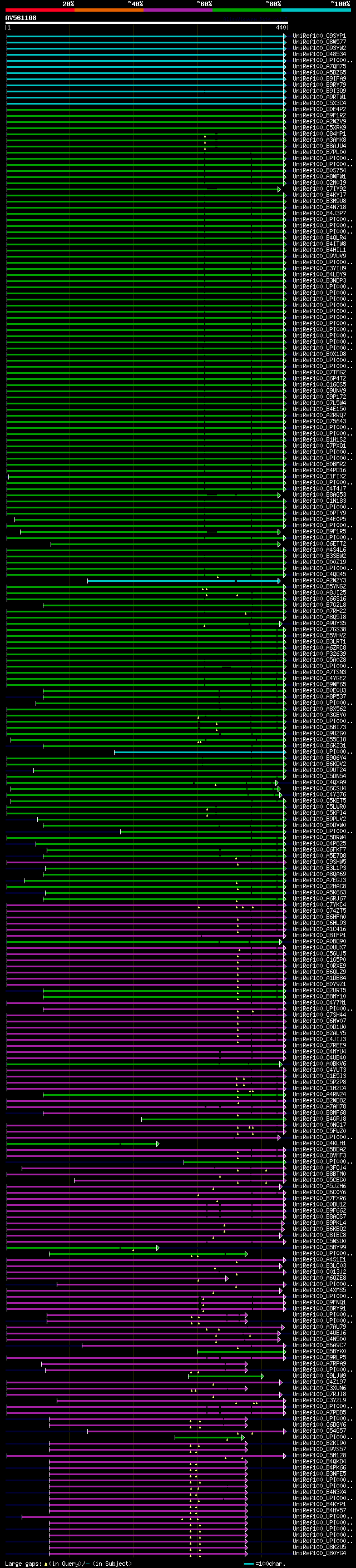Select hit label UniRef100_C5LWR0
The height and width of the screenshot is (1568, 356).
[319, 807]
